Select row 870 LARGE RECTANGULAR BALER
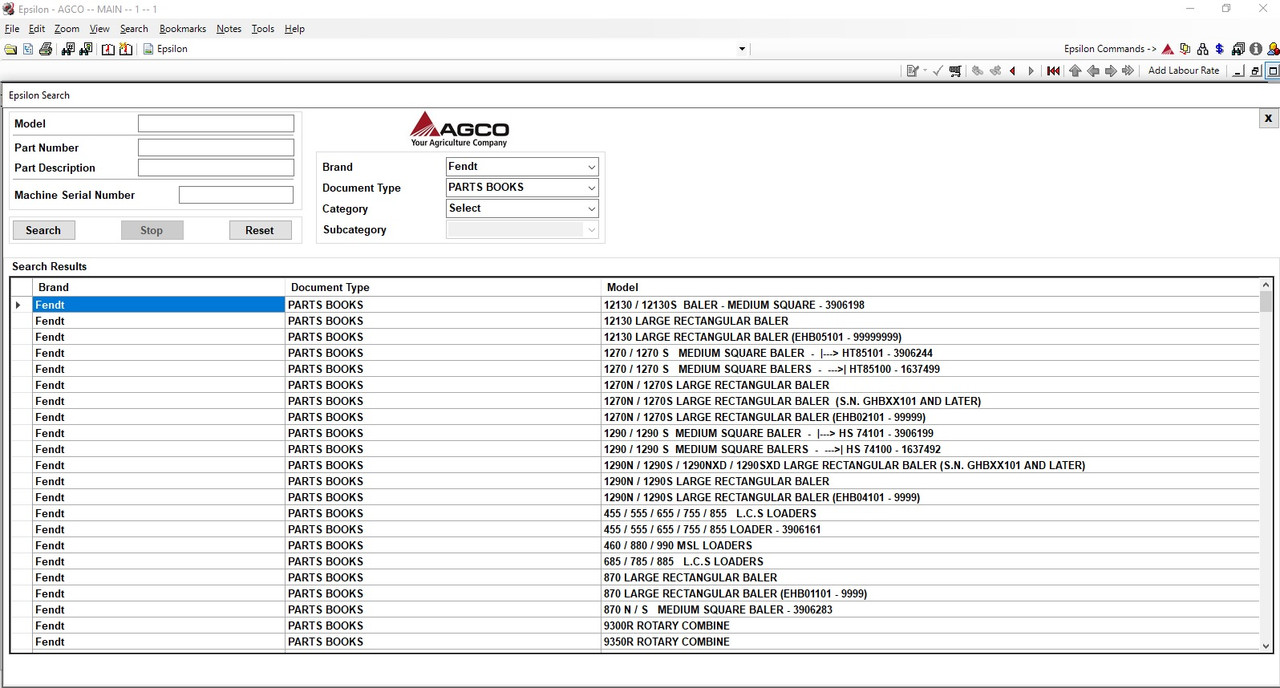 point(636,578)
